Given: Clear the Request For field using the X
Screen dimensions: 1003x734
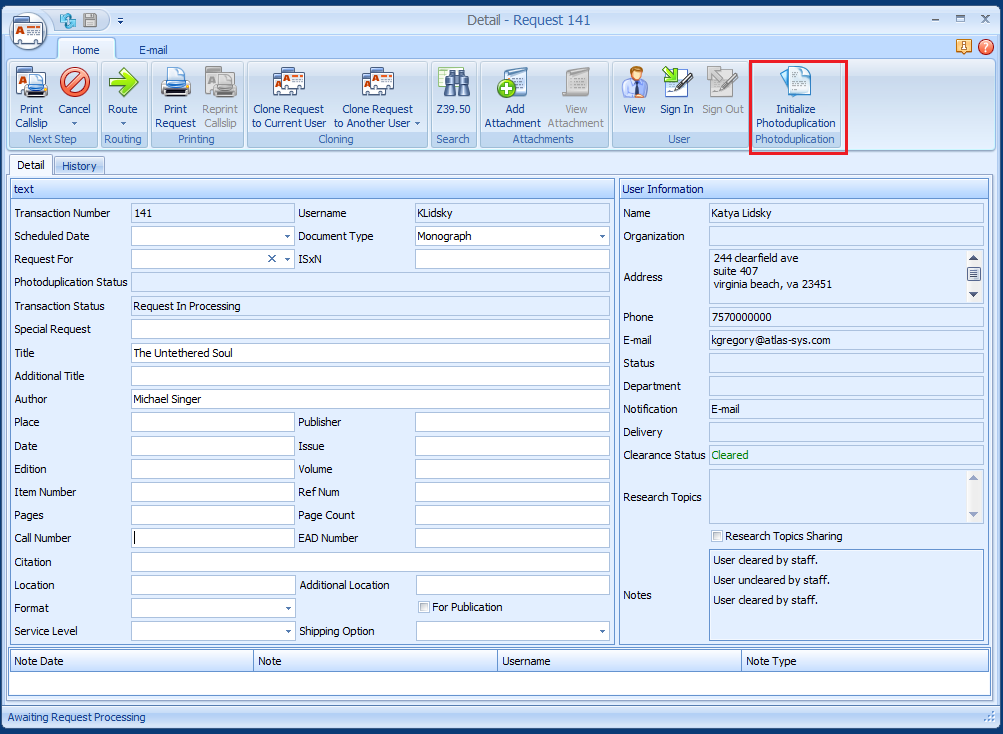Looking at the screenshot, I should click(x=268, y=258).
